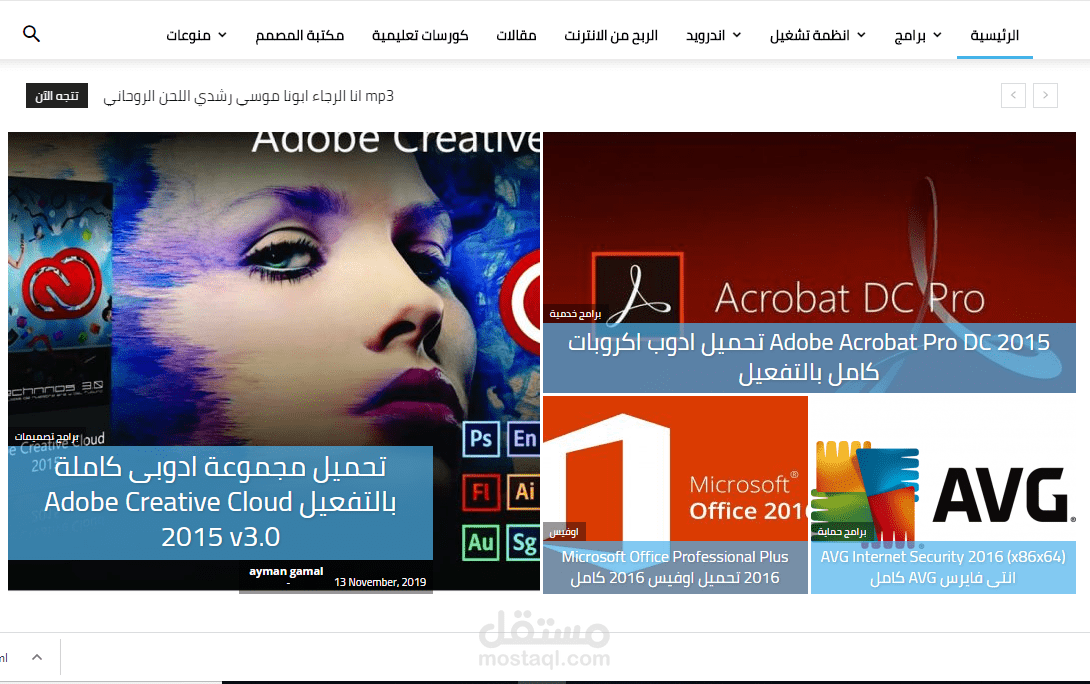Open Adobe Acrobat Pro DC 2015 article title
Screen dimensions: 1090x684
coord(809,357)
